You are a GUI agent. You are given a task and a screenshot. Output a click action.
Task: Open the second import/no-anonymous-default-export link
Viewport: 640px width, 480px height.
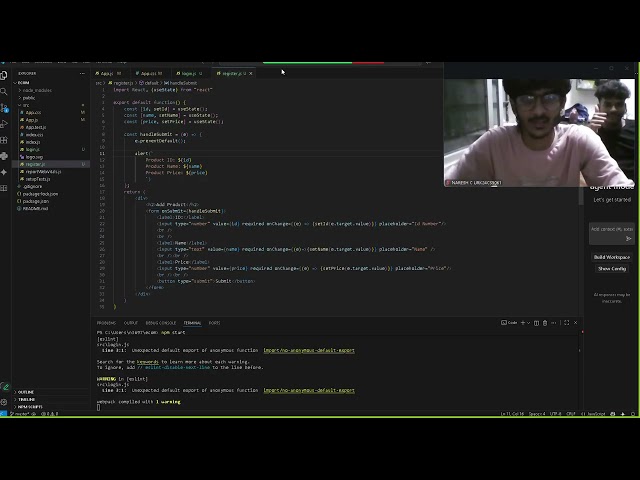click(x=309, y=390)
